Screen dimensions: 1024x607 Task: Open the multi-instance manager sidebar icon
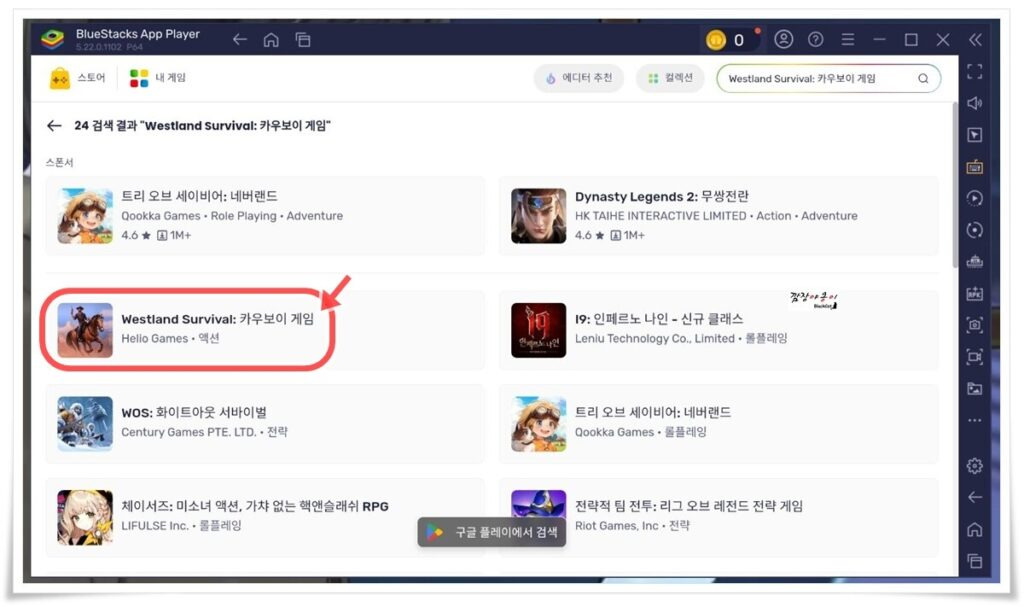[x=974, y=262]
